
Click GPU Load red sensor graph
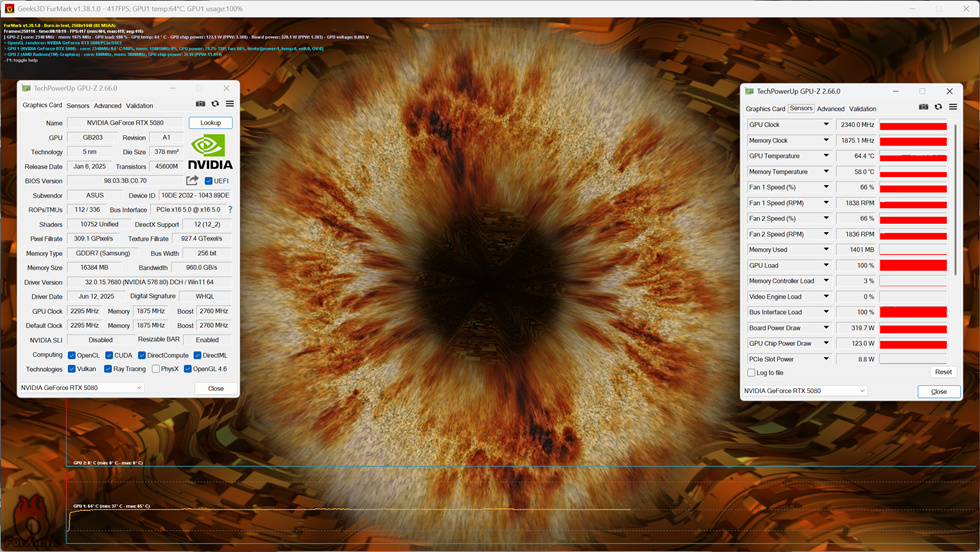[x=913, y=265]
